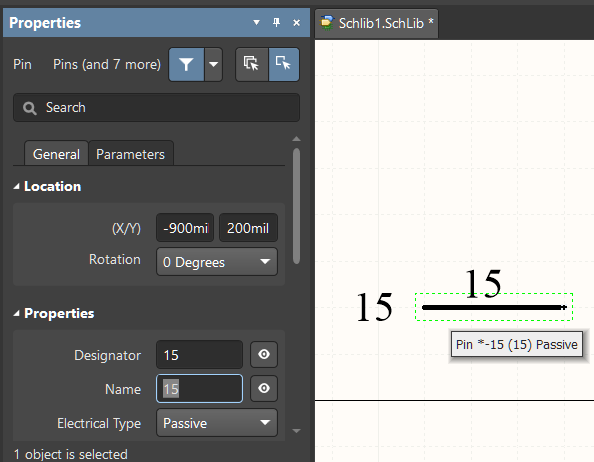The image size is (594, 462).
Task: Click the Pins (and 7 more) label
Action: [x=107, y=64]
